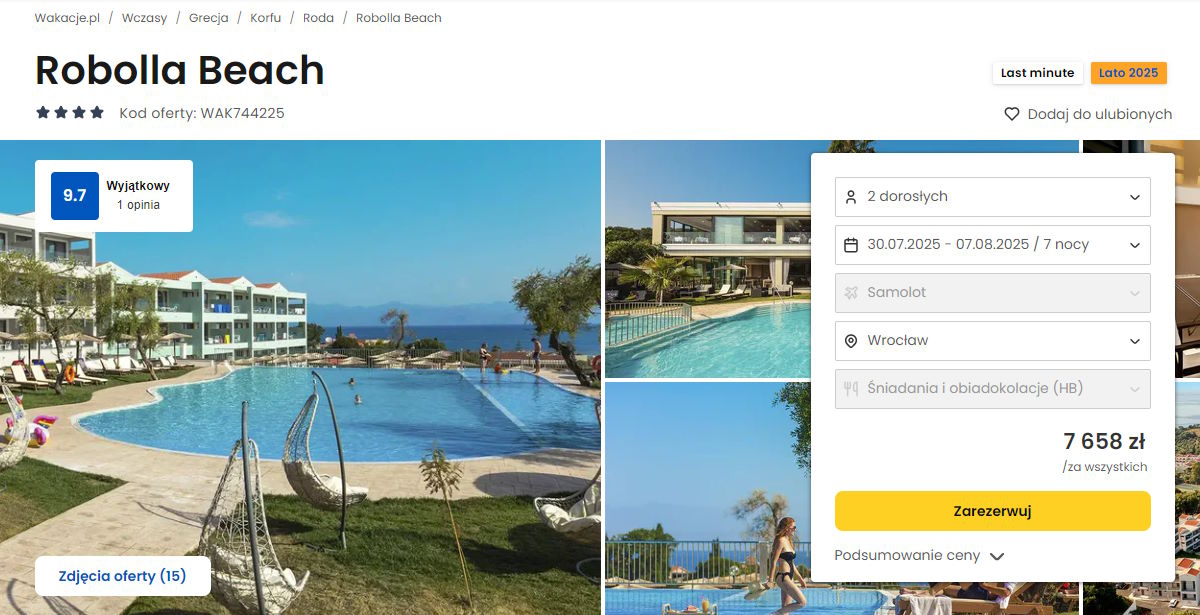Open the 2 dorosłych guests dropdown
The width and height of the screenshot is (1200, 615).
click(x=993, y=197)
